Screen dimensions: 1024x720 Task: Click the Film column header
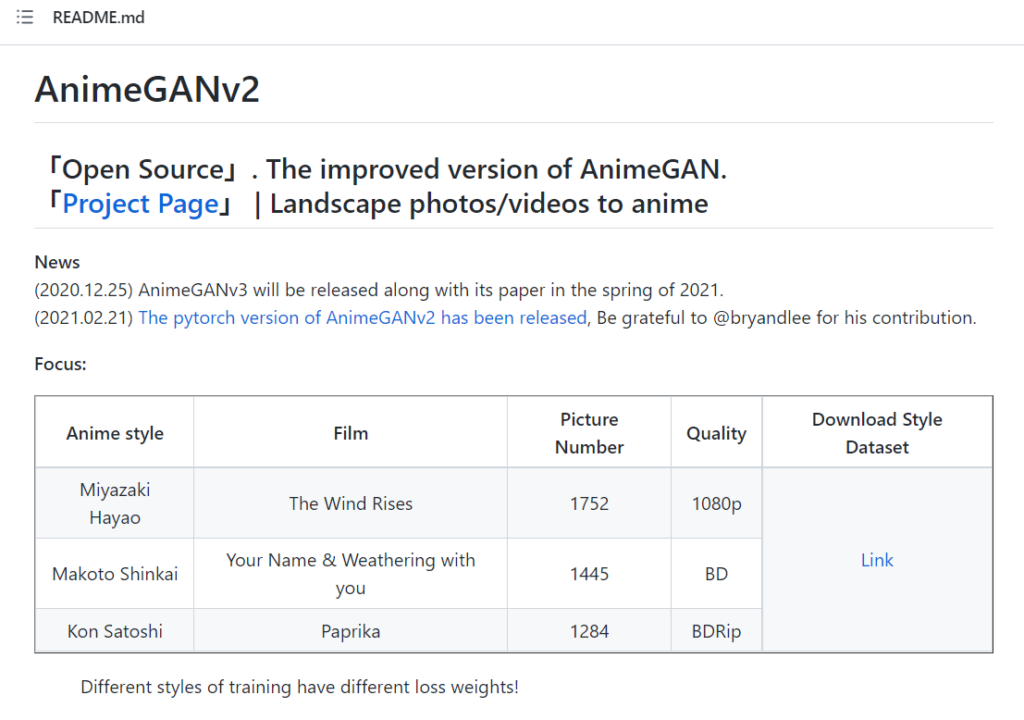pyautogui.click(x=350, y=431)
